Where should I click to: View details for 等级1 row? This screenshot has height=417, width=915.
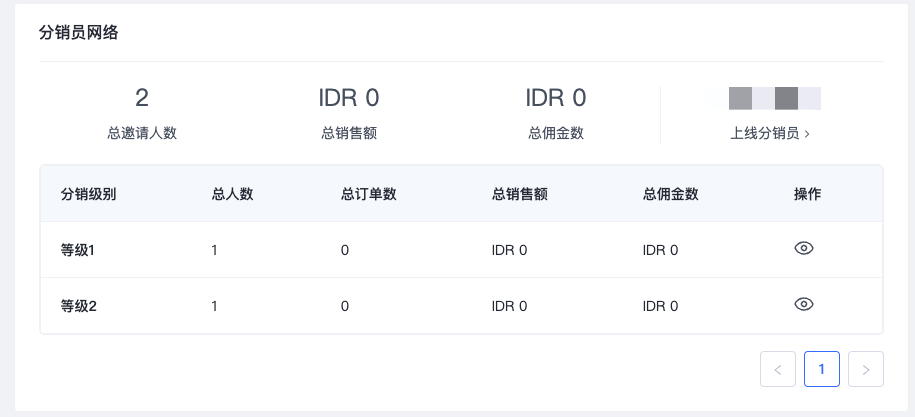tap(804, 249)
